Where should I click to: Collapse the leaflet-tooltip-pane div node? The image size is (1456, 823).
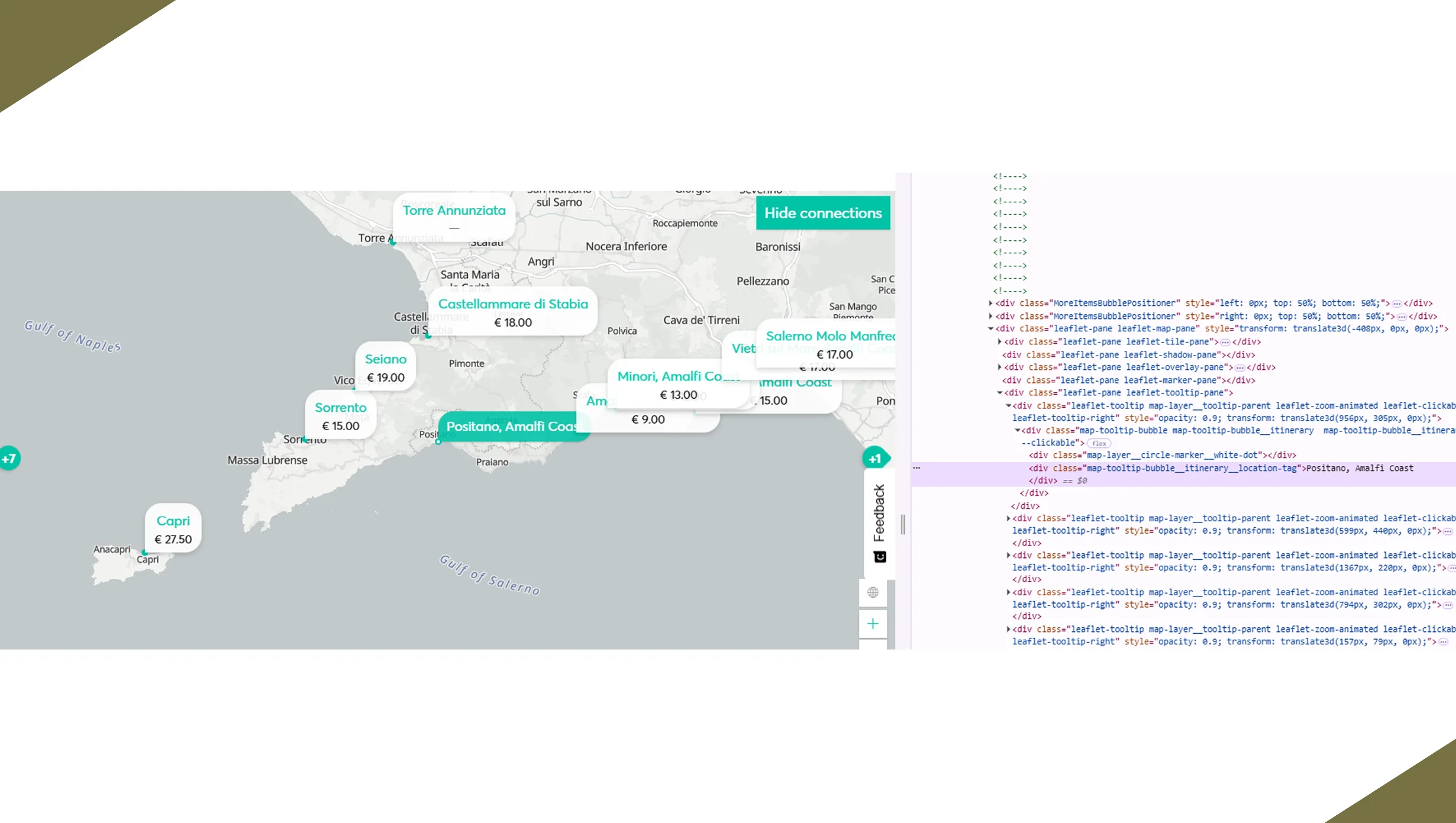[999, 393]
